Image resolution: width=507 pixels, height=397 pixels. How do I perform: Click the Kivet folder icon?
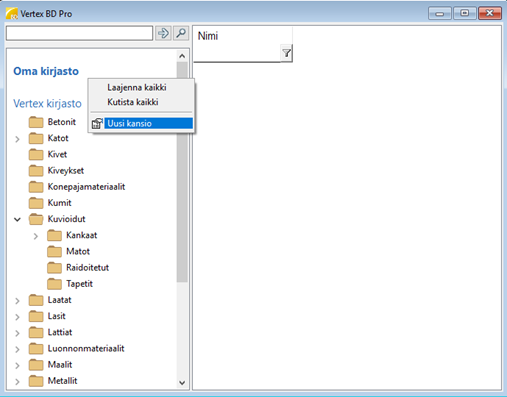[36, 154]
